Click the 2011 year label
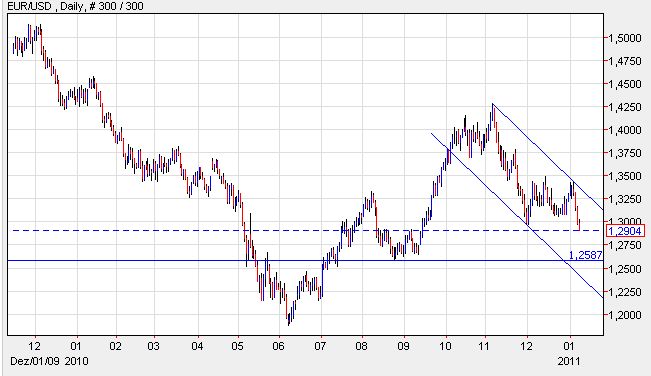The image size is (651, 376). (568, 361)
